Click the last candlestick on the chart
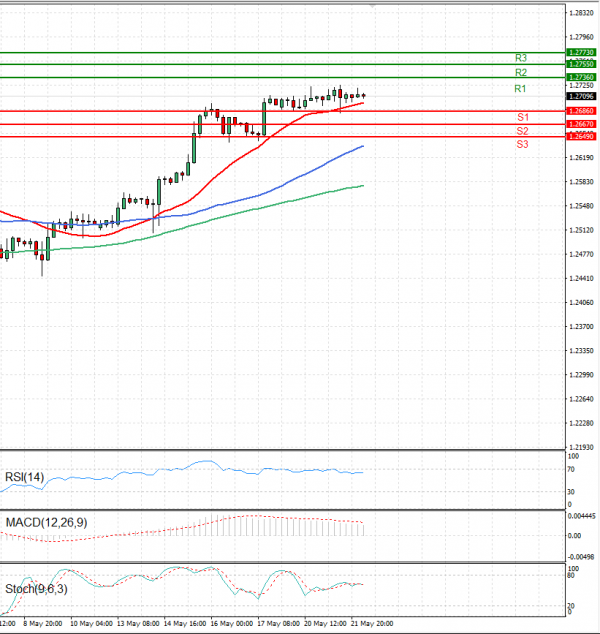The height and width of the screenshot is (634, 600). pyautogui.click(x=364, y=96)
